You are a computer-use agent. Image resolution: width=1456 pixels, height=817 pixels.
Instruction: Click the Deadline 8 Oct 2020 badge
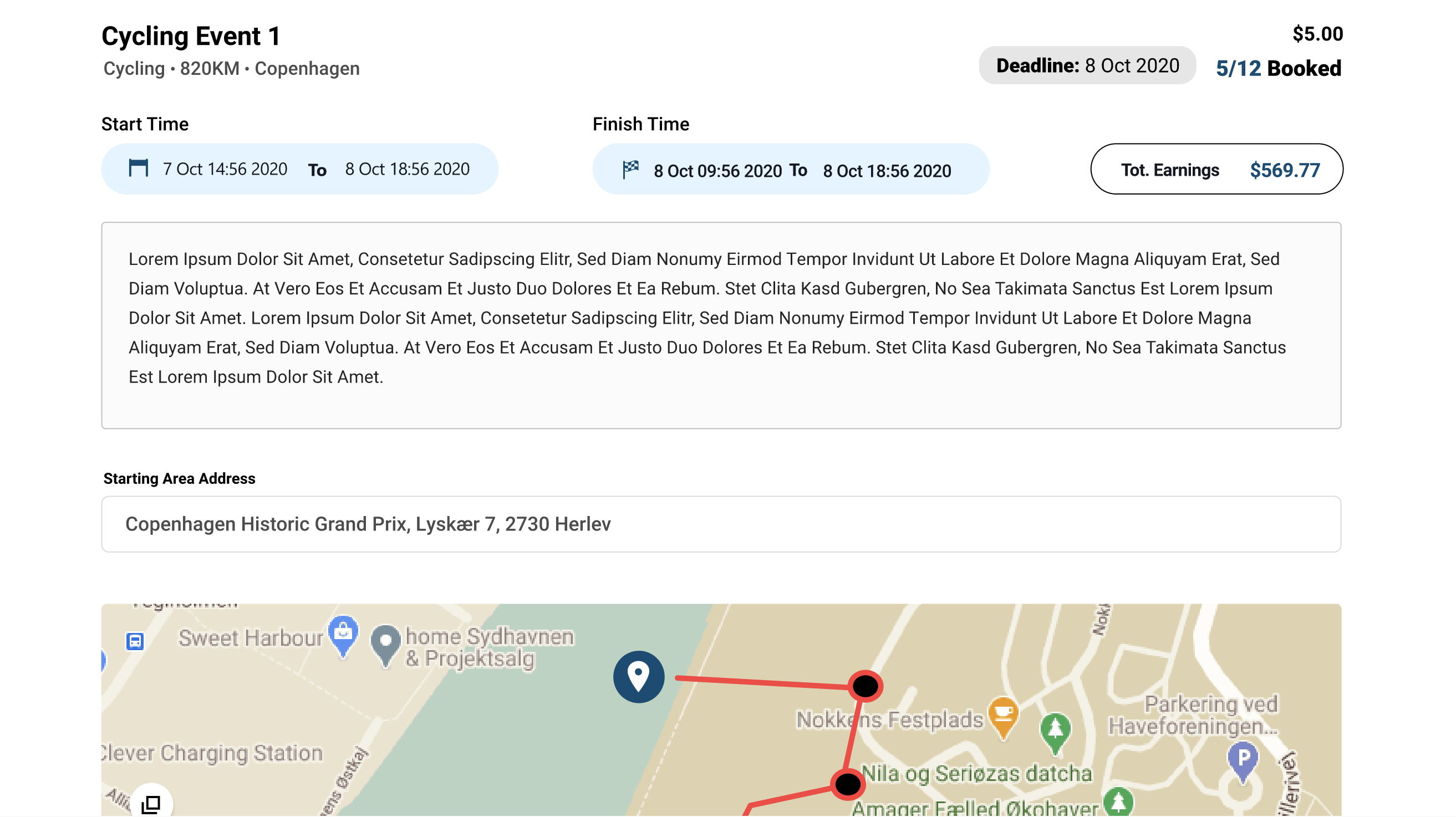1087,65
